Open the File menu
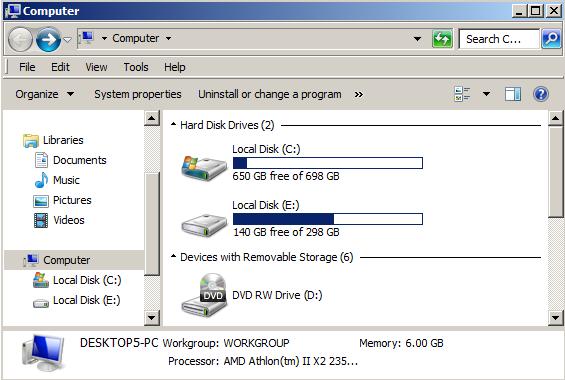 27,67
